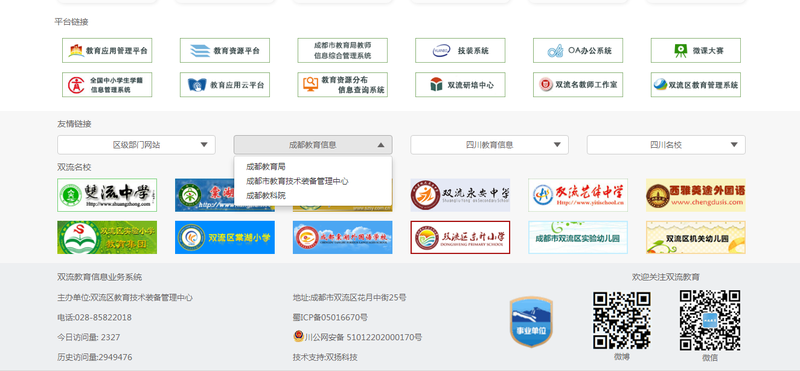Click 技术支持:双扬科技 text
This screenshot has height=371, width=800.
pos(325,357)
